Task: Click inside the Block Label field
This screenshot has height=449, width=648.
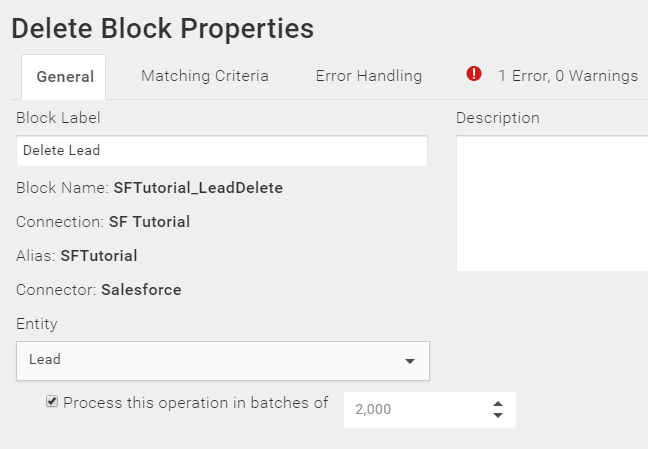Action: 222,151
